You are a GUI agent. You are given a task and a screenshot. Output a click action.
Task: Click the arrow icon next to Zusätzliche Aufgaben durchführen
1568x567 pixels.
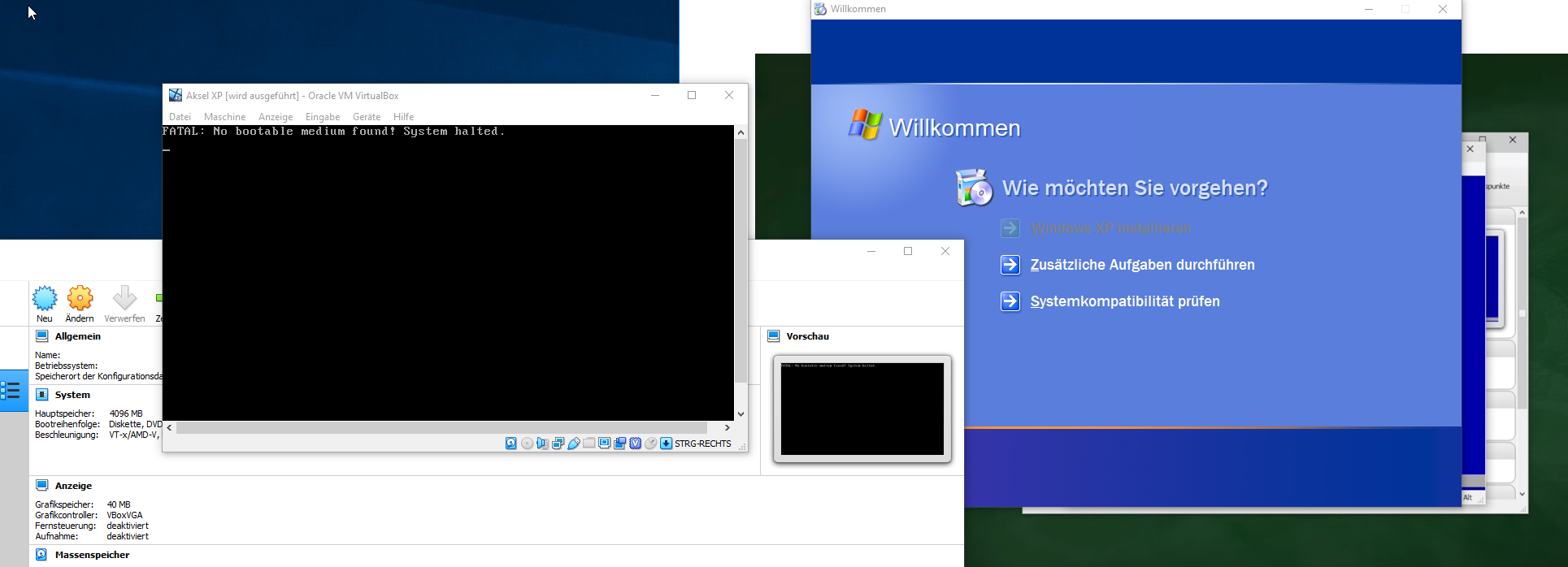coord(1010,265)
